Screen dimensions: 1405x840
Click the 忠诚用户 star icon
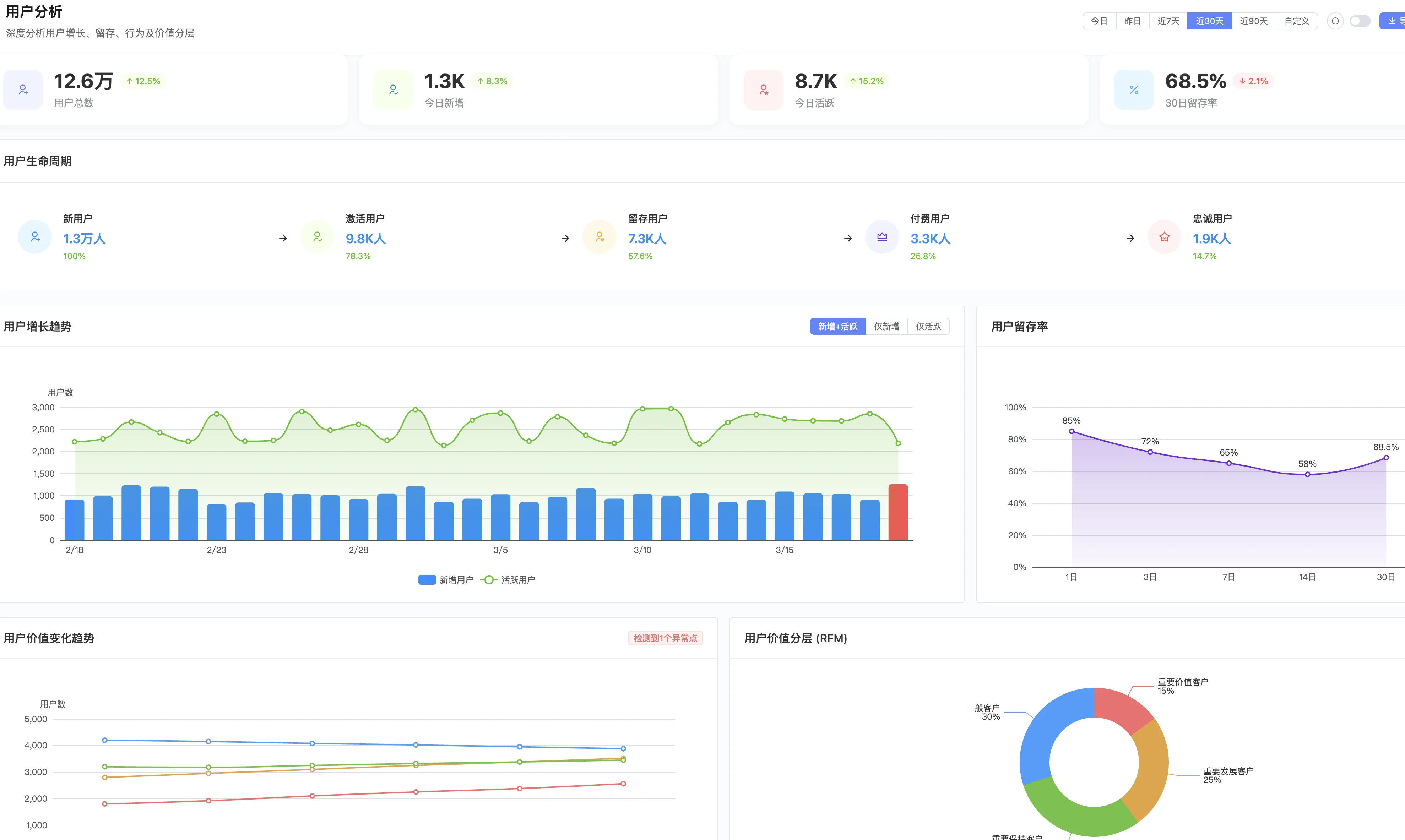[1165, 236]
